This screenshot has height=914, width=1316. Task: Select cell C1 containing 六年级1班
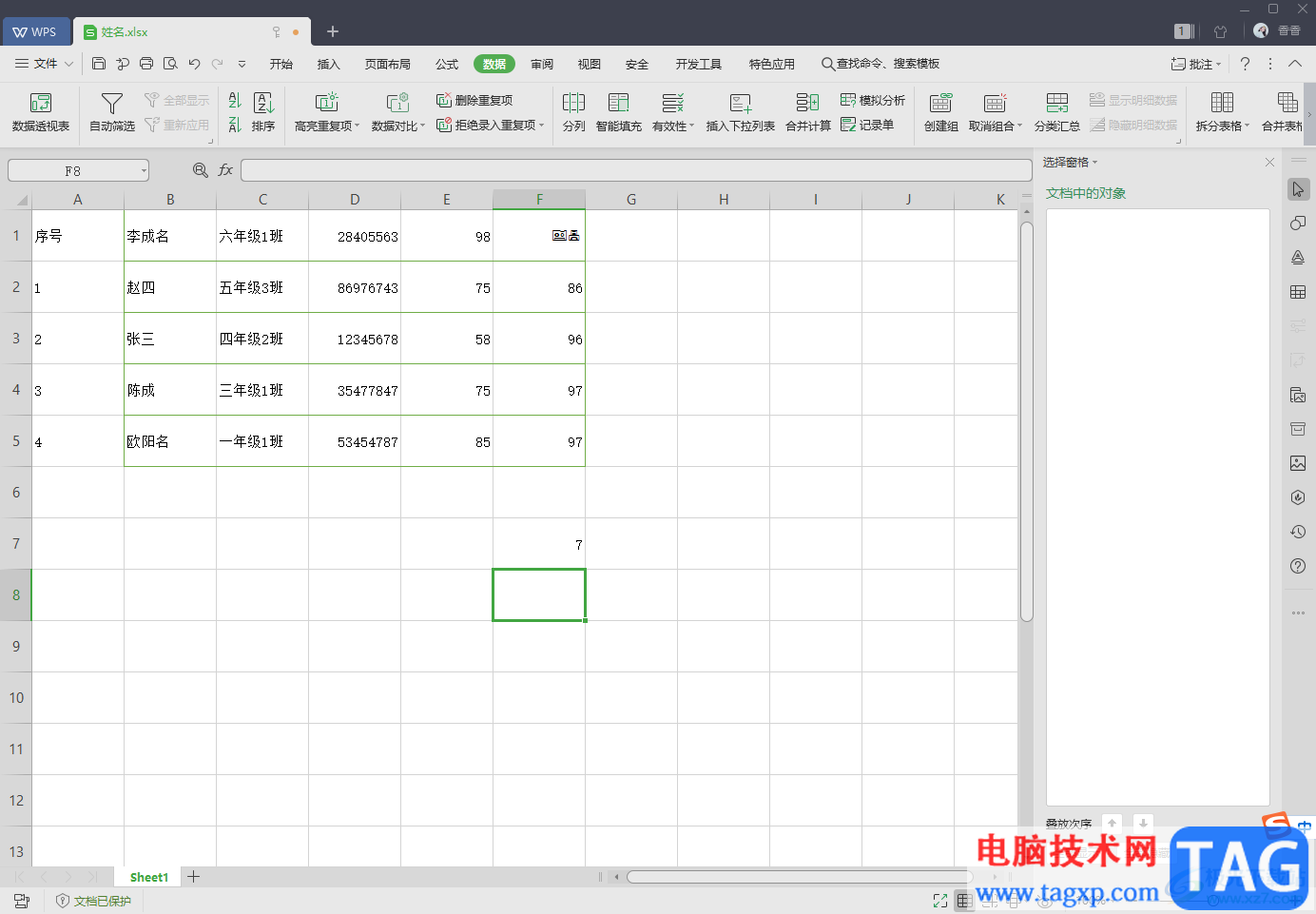pos(262,236)
